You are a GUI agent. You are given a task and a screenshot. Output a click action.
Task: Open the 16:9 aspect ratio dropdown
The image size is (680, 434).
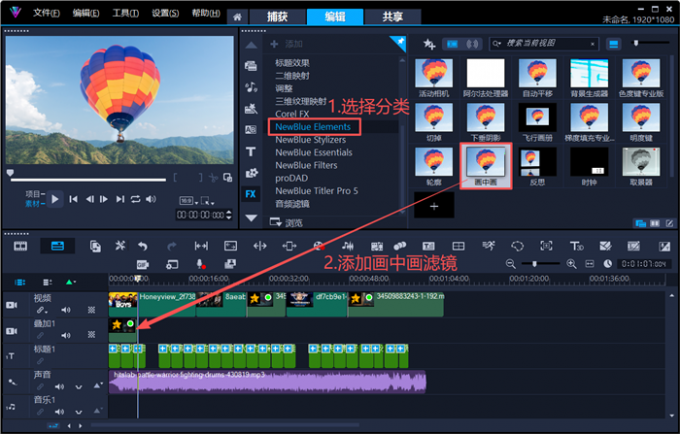pyautogui.click(x=189, y=201)
